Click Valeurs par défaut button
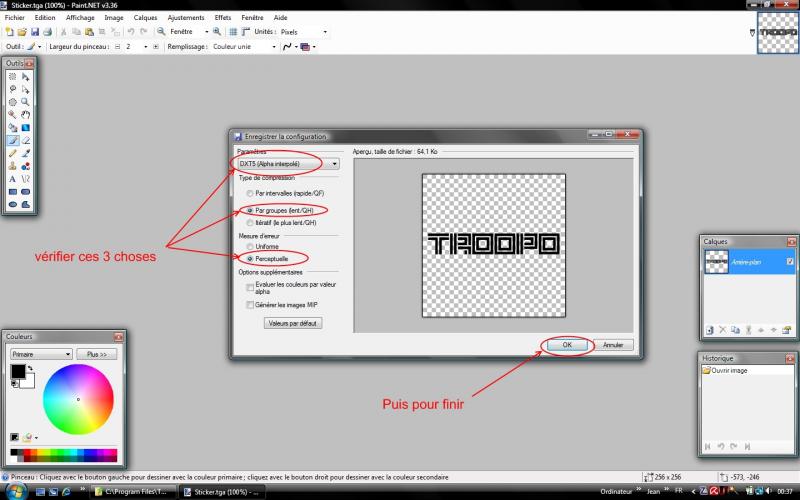The image size is (800, 500). 293,323
